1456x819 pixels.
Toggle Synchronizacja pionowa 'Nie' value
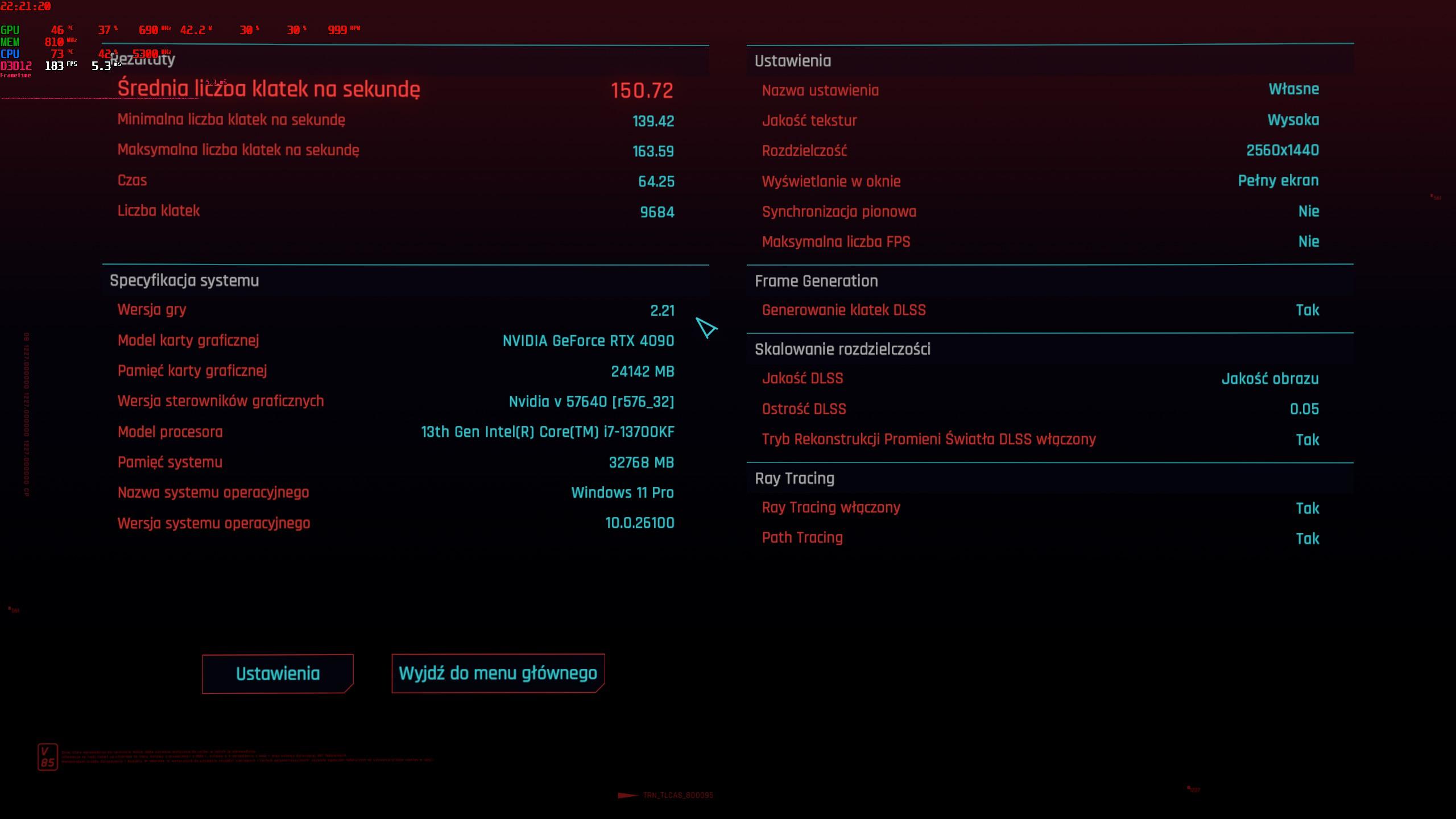pyautogui.click(x=1308, y=212)
